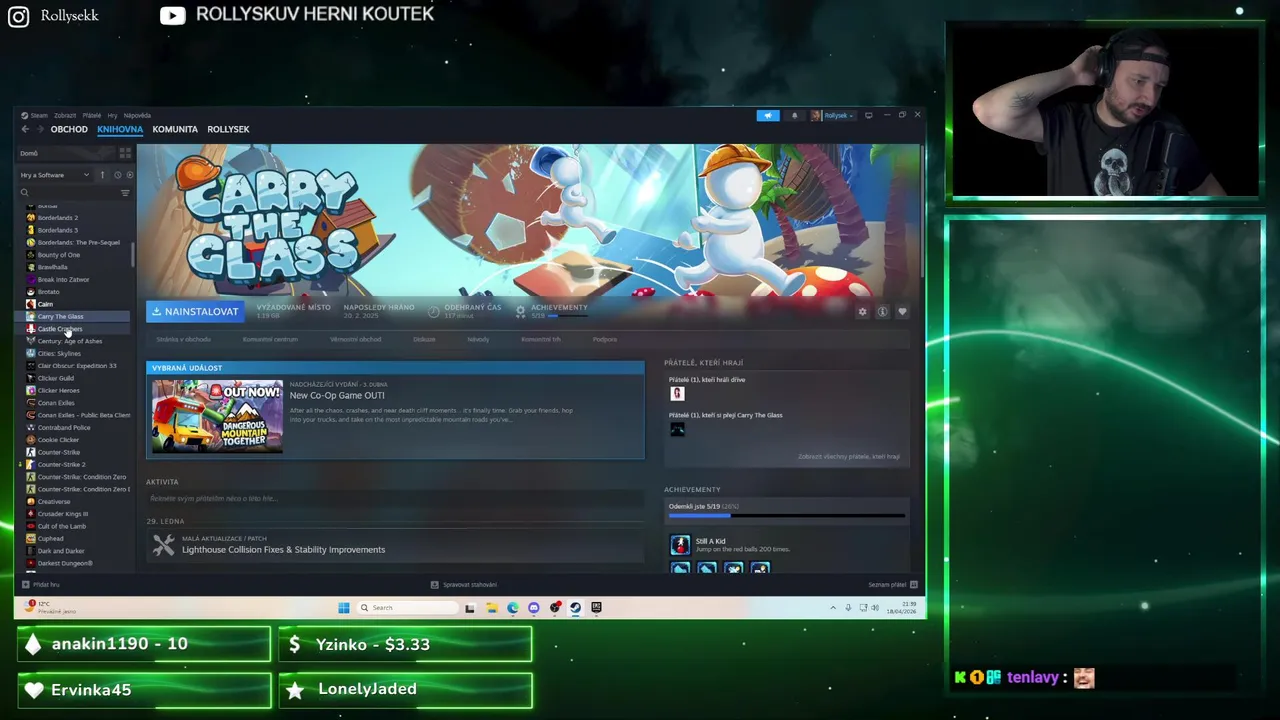Go back with the navigation arrow
The width and height of the screenshot is (1280, 720).
point(25,129)
